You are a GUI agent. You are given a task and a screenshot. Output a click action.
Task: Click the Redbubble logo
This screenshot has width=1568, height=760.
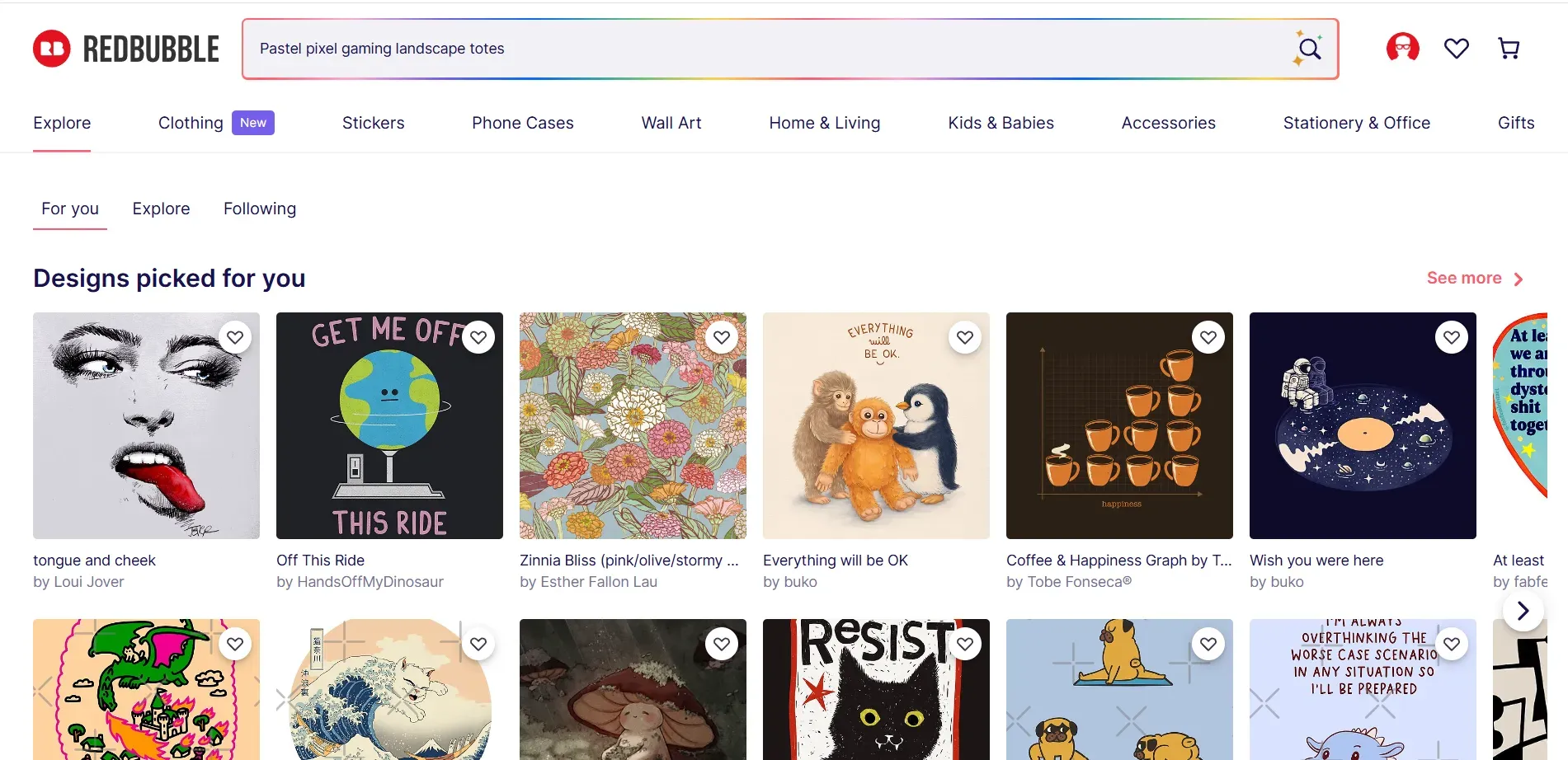click(125, 48)
